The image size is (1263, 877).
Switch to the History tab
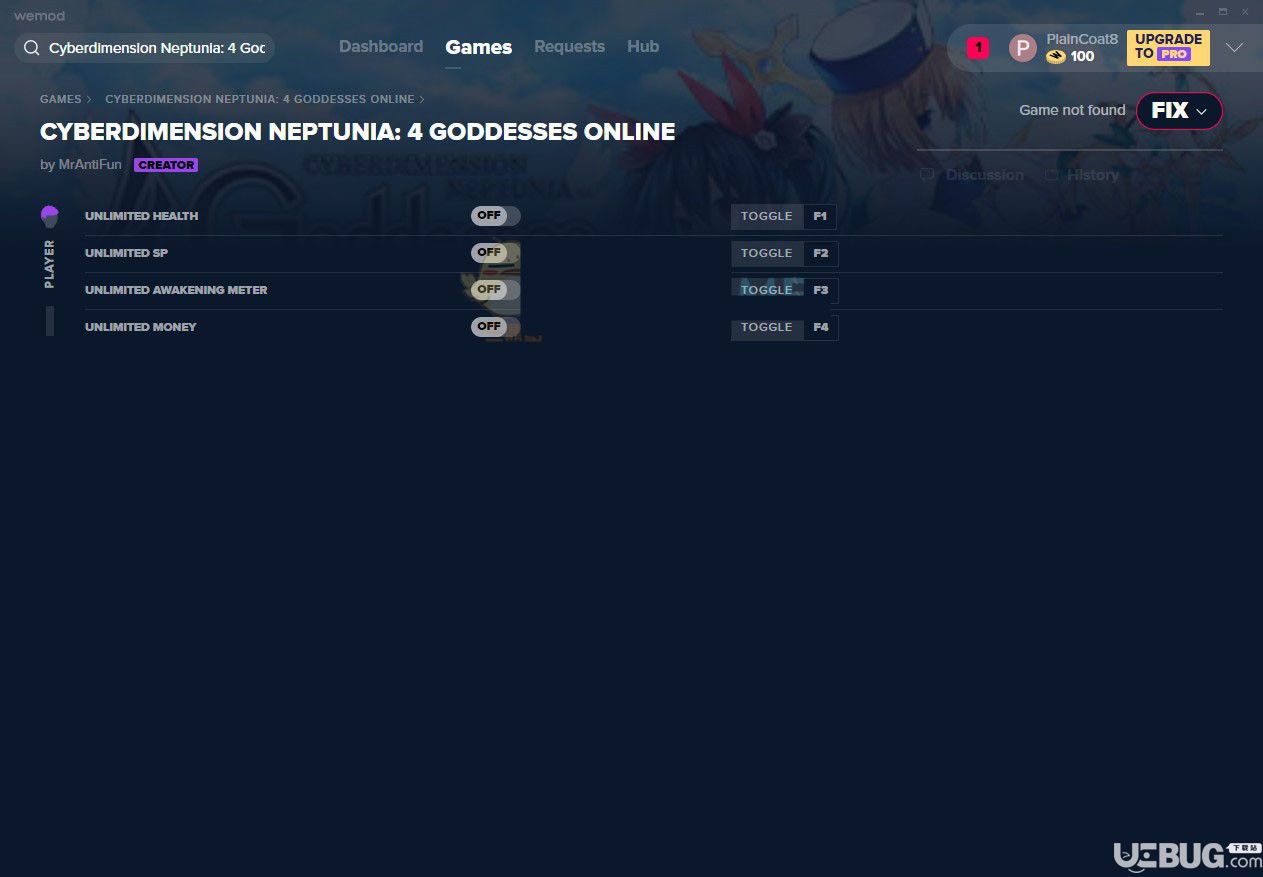(x=1093, y=175)
